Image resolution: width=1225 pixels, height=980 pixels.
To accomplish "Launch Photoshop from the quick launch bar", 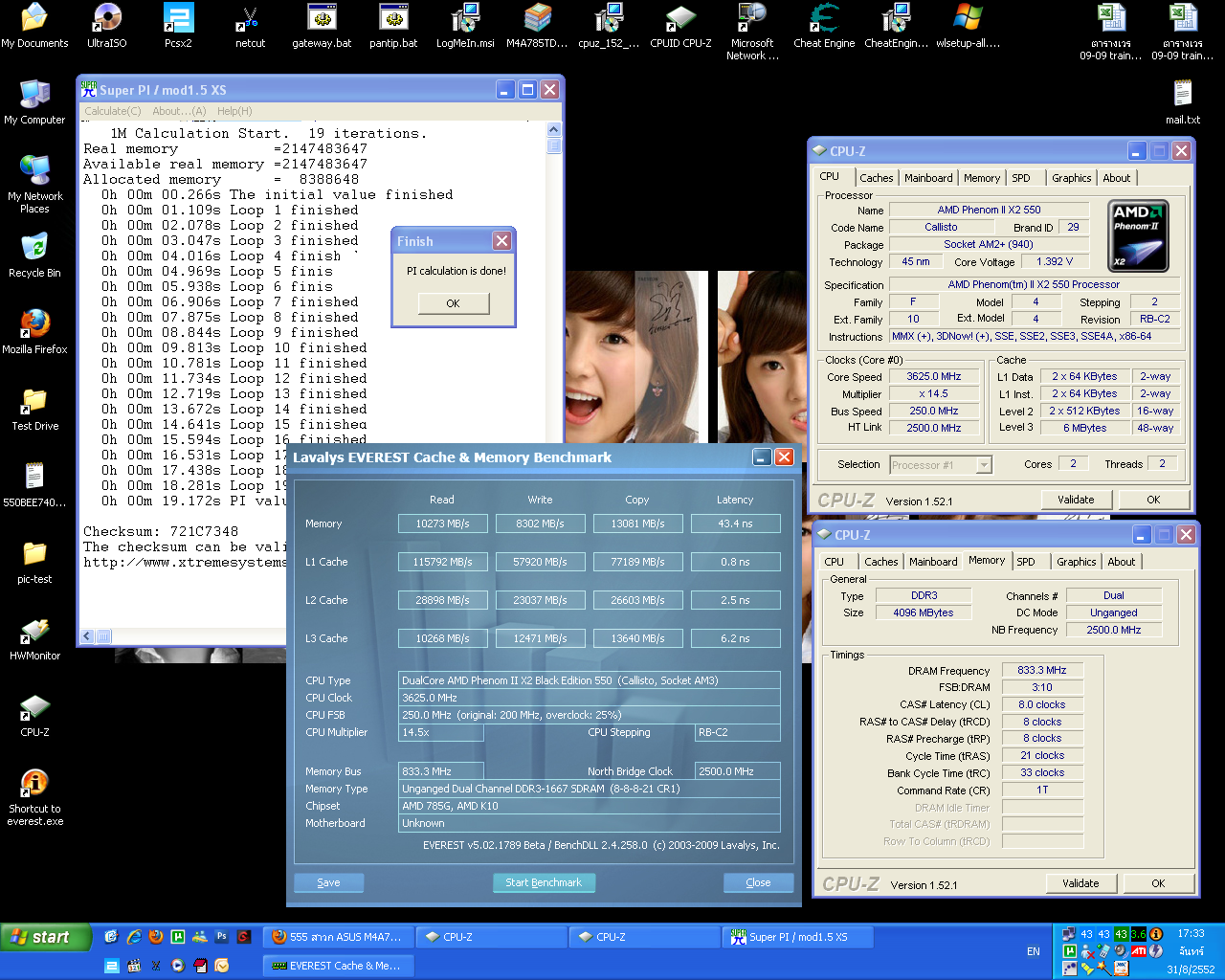I will click(x=222, y=937).
